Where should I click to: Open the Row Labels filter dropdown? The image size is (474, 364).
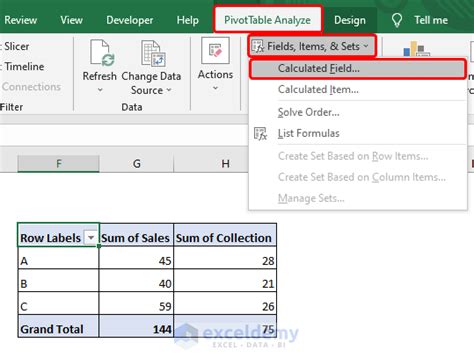pos(91,237)
